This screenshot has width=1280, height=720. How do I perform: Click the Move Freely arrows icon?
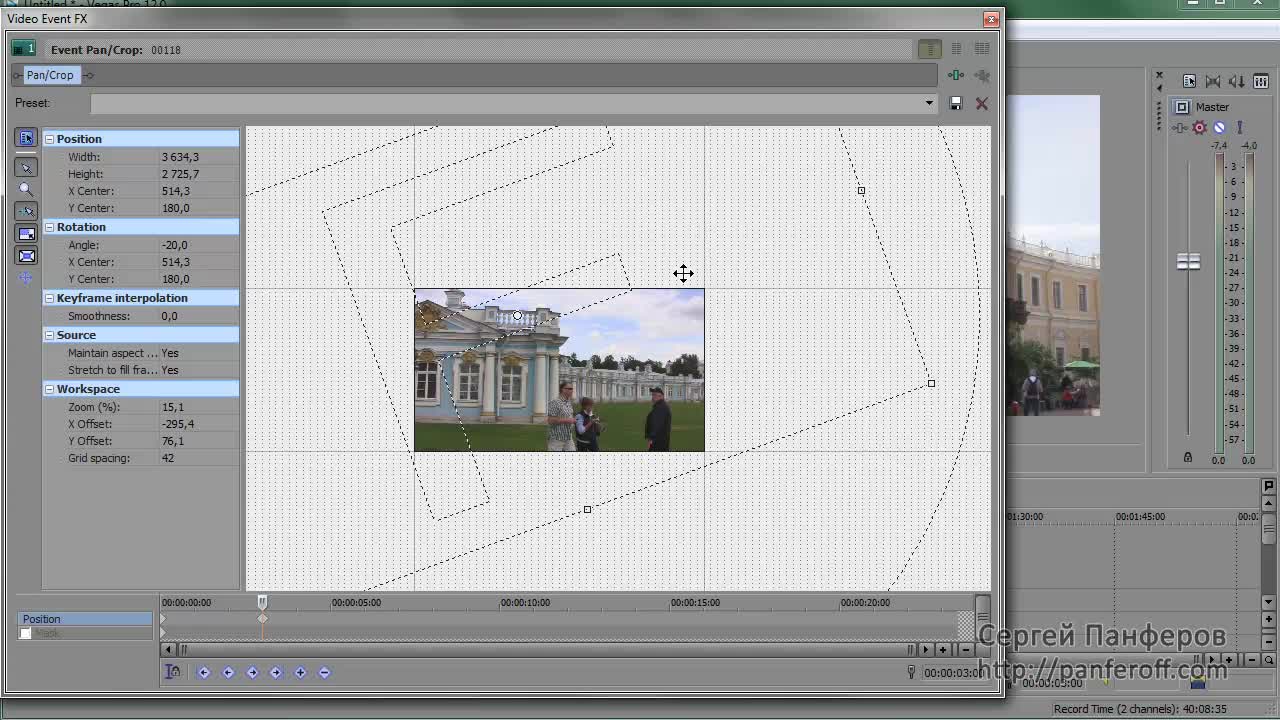(27, 278)
